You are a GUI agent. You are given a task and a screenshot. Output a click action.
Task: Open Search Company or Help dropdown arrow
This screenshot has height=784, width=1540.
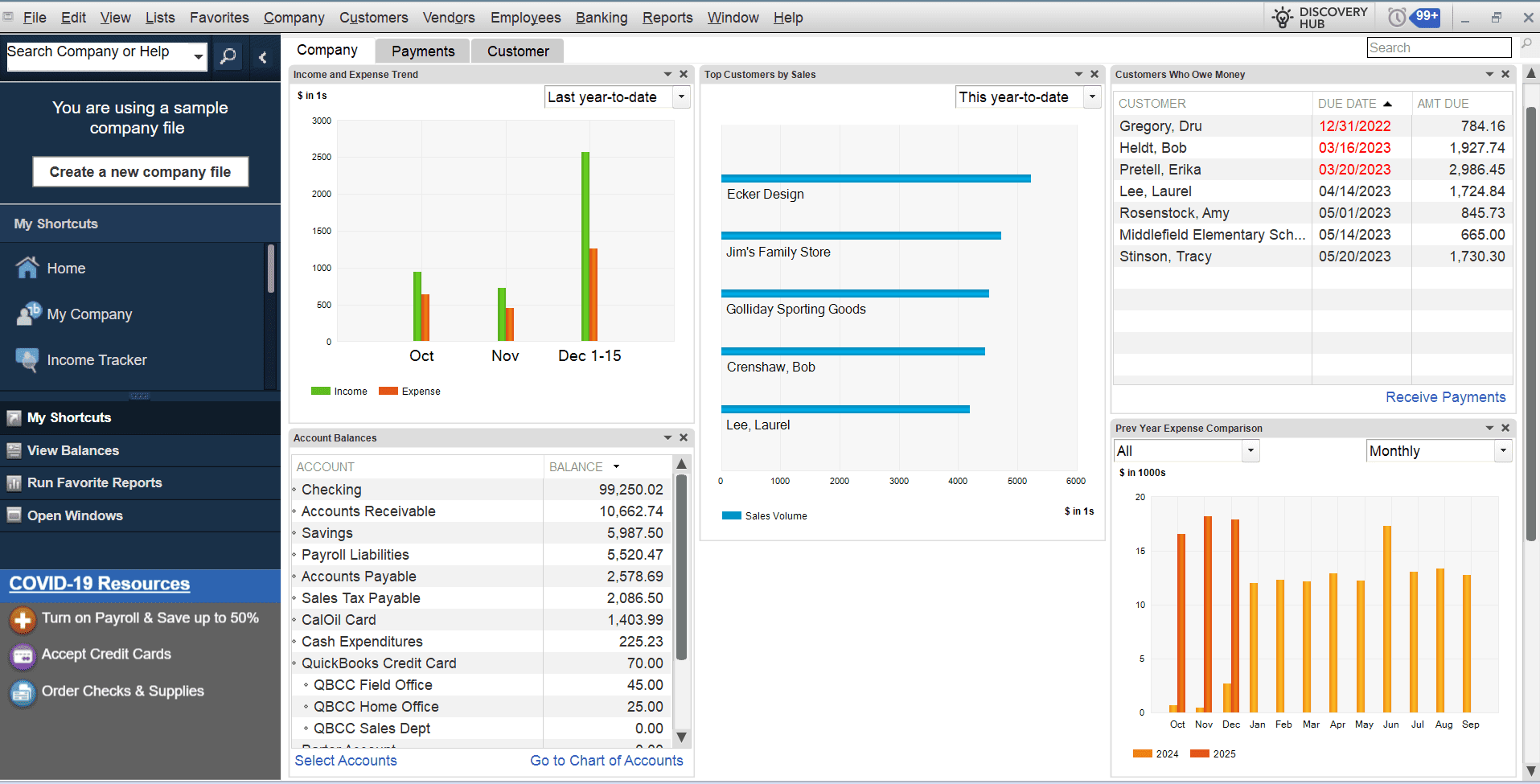(198, 56)
